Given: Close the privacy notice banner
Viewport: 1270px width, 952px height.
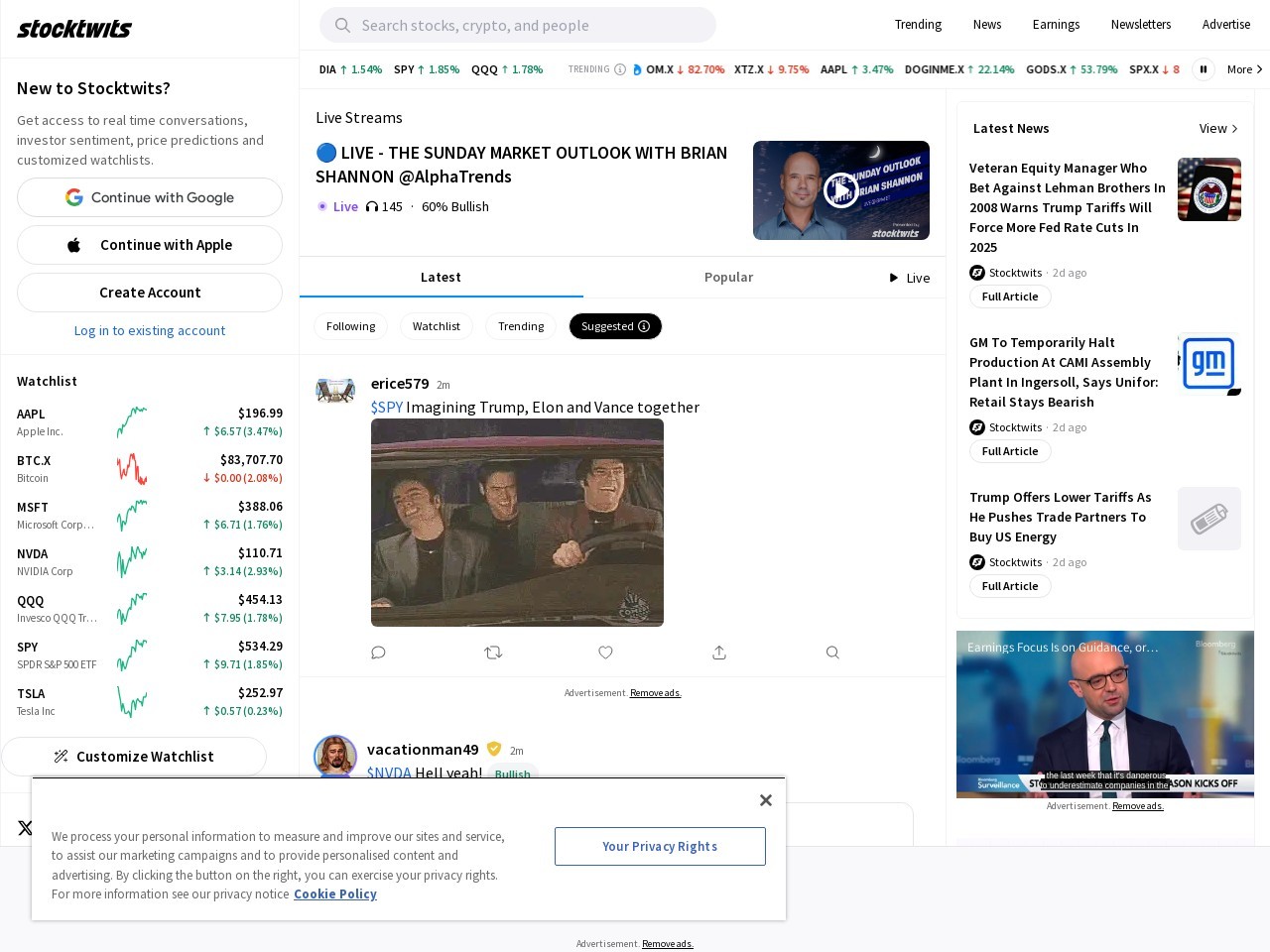Looking at the screenshot, I should (765, 800).
